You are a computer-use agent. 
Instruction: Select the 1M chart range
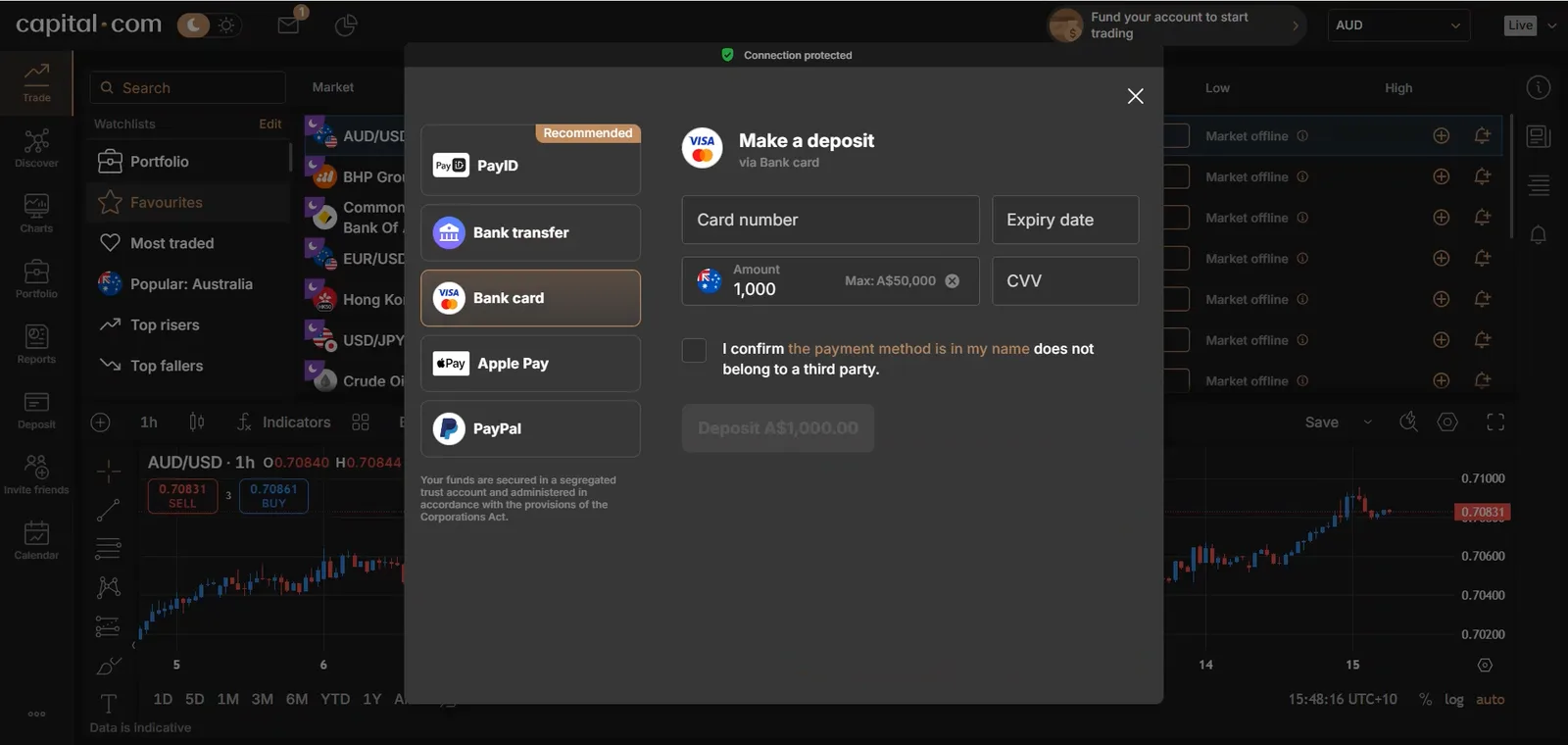(x=227, y=699)
